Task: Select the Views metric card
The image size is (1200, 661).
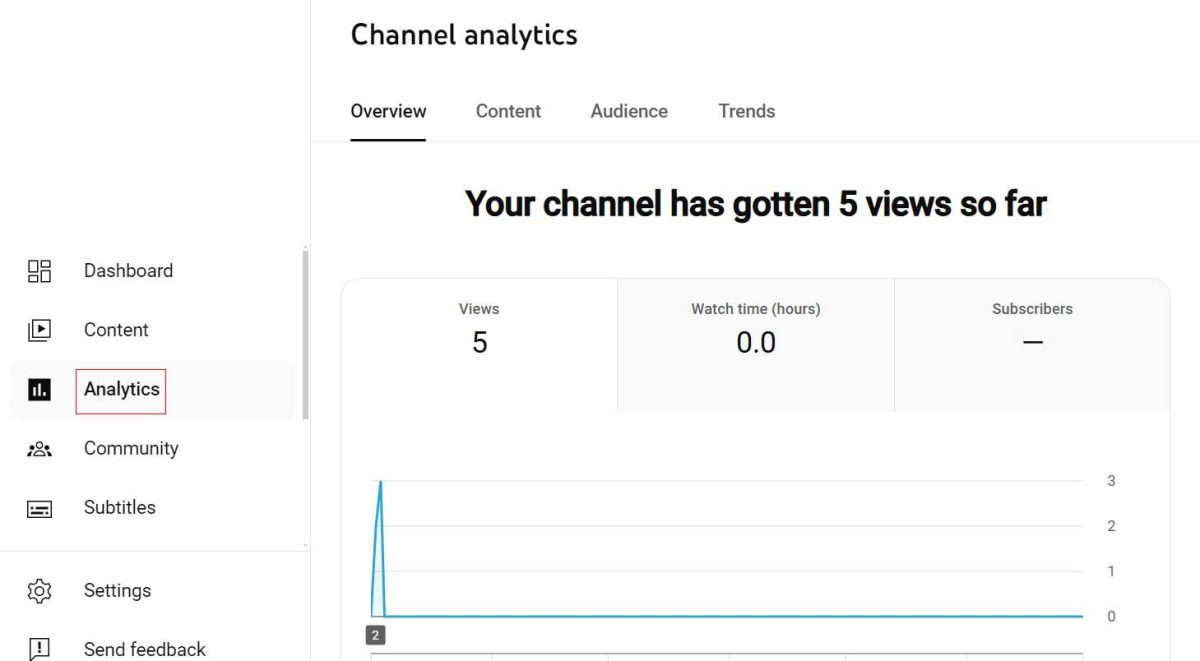Action: [x=479, y=345]
